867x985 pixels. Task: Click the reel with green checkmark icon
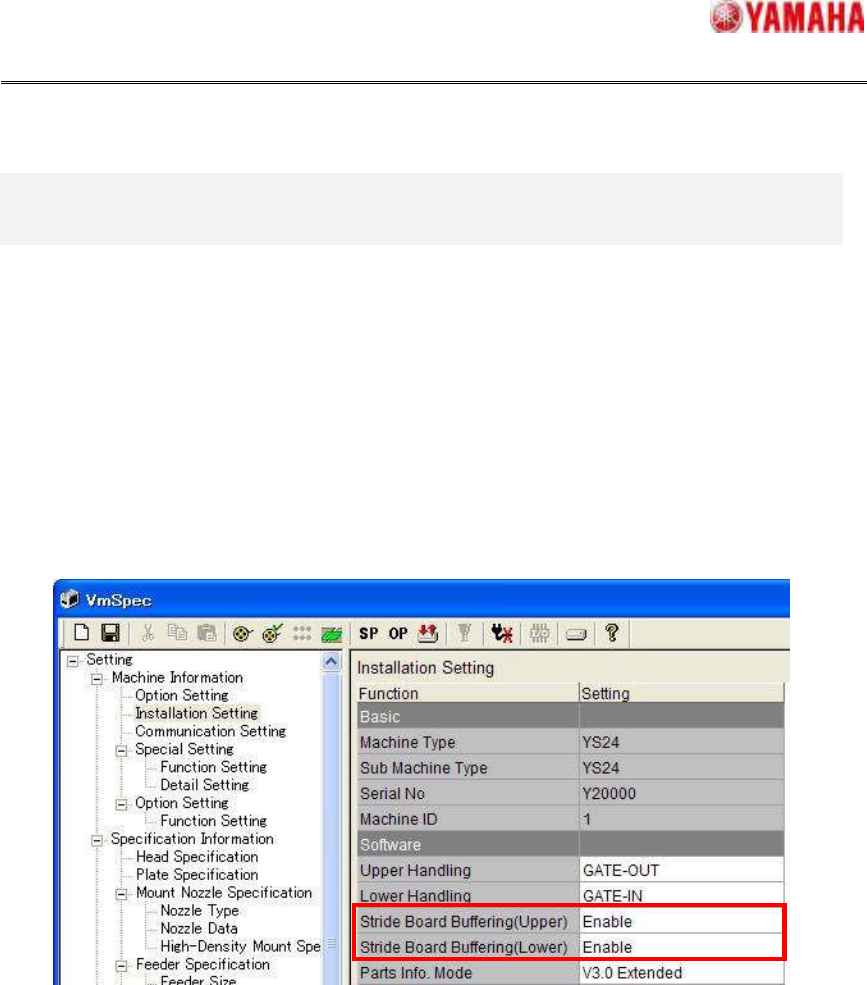tap(273, 633)
